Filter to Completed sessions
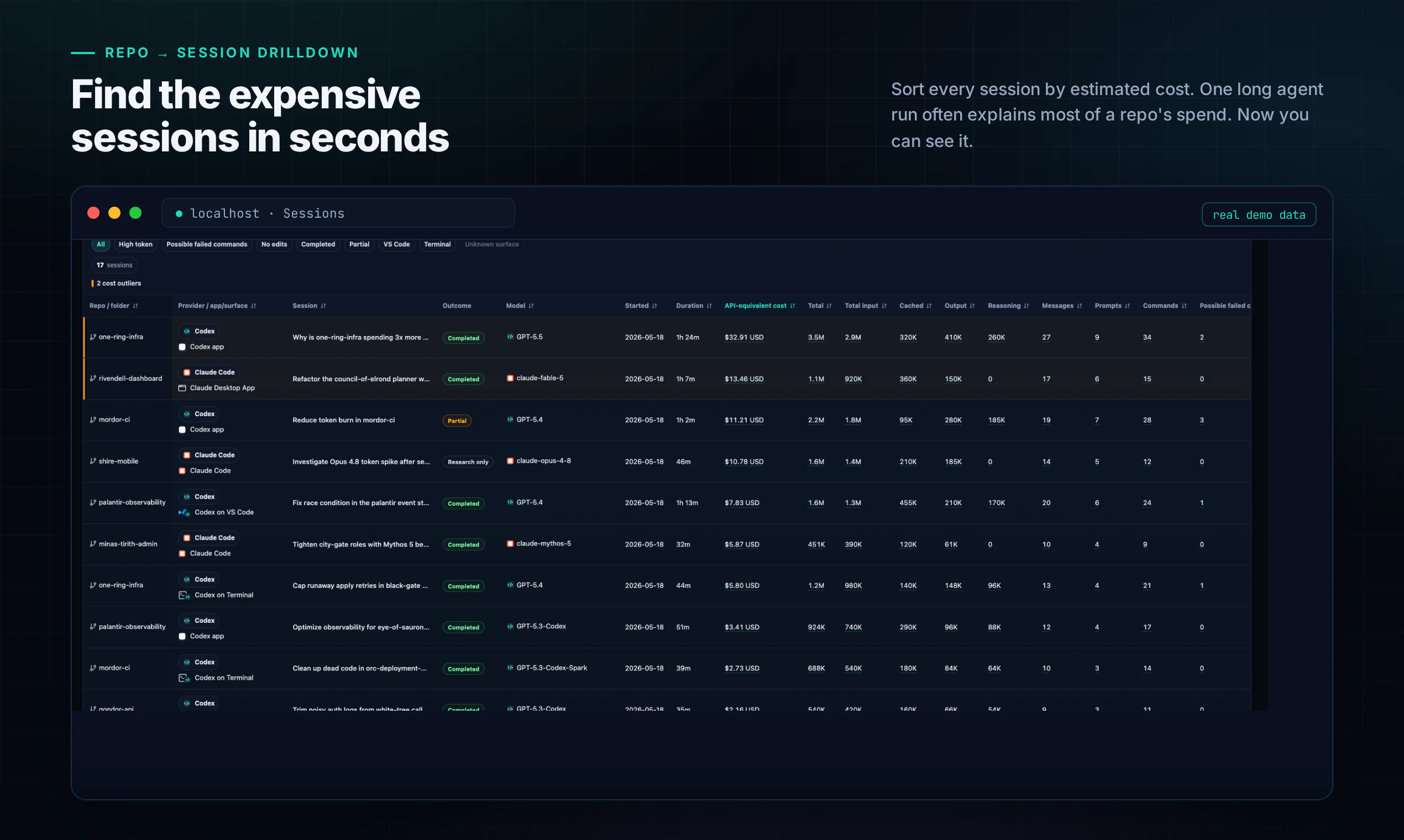 [318, 244]
